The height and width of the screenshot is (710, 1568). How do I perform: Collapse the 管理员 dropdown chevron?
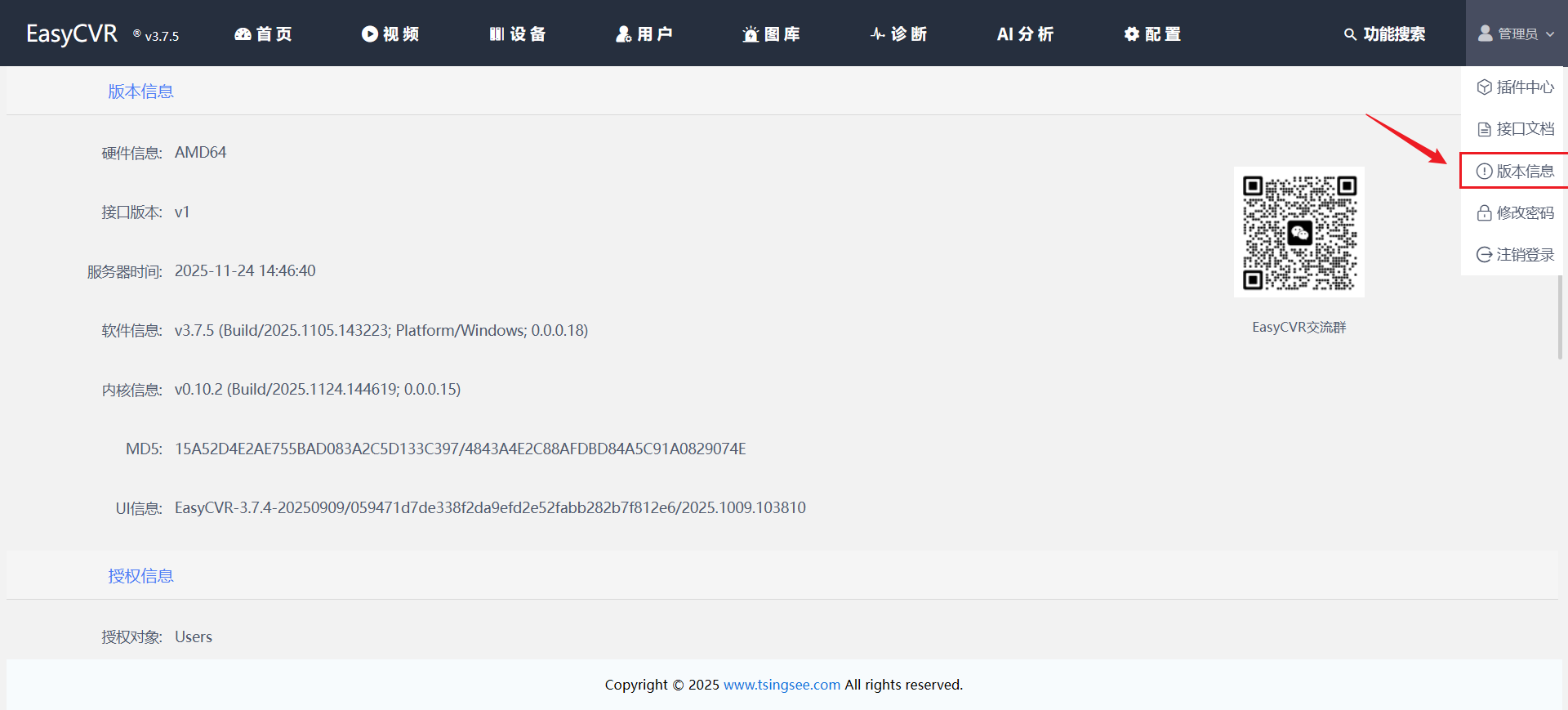[1550, 34]
